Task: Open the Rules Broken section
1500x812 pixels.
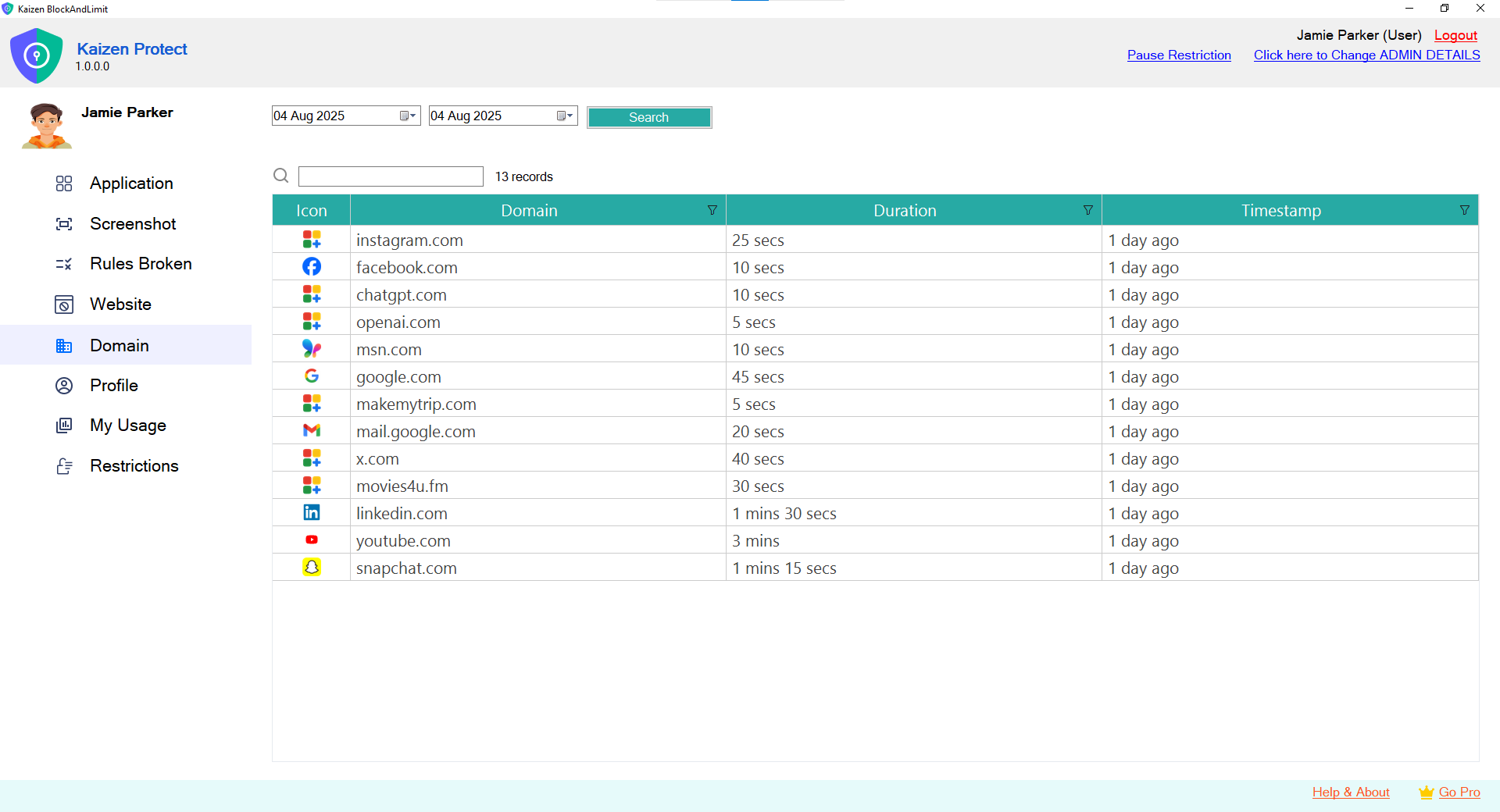Action: [141, 264]
